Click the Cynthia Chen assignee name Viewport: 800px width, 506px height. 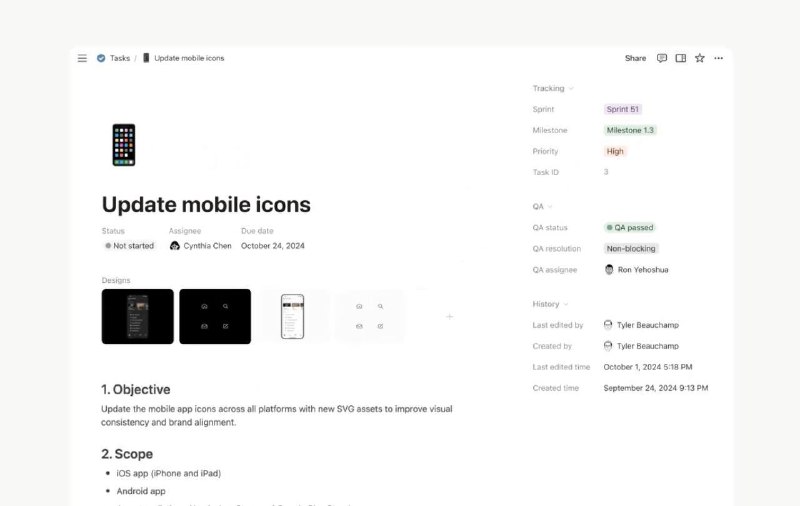click(x=207, y=246)
